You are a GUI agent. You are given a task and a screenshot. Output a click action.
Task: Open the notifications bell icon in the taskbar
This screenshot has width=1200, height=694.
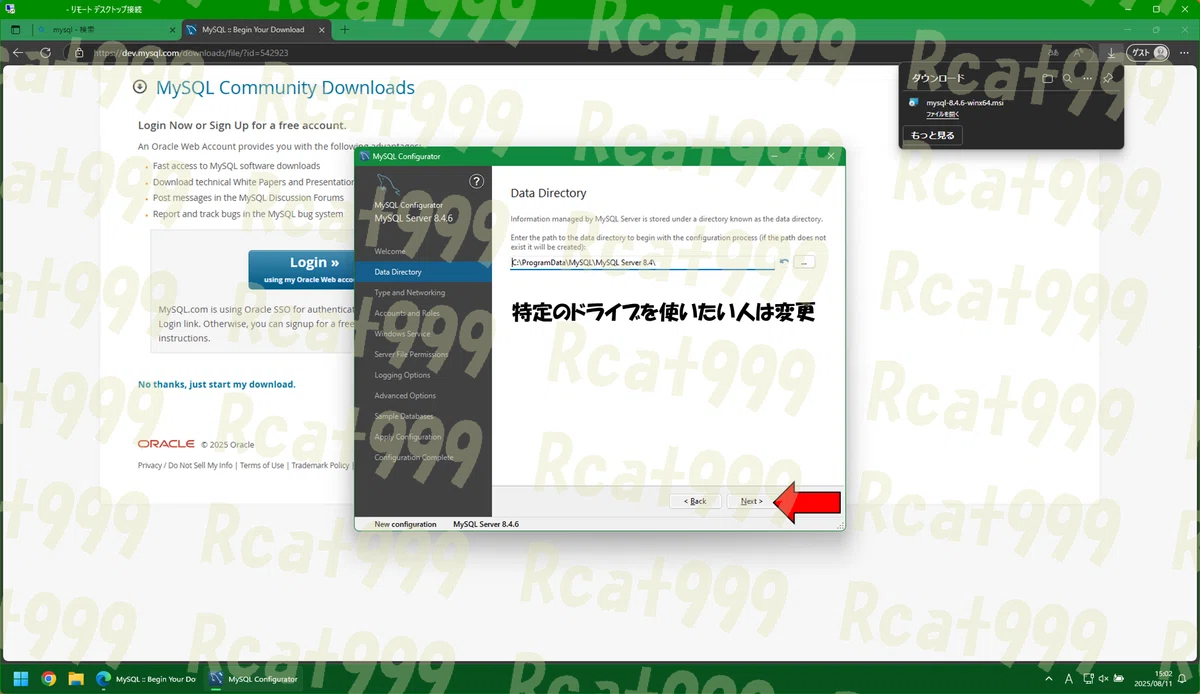click(x=1182, y=679)
